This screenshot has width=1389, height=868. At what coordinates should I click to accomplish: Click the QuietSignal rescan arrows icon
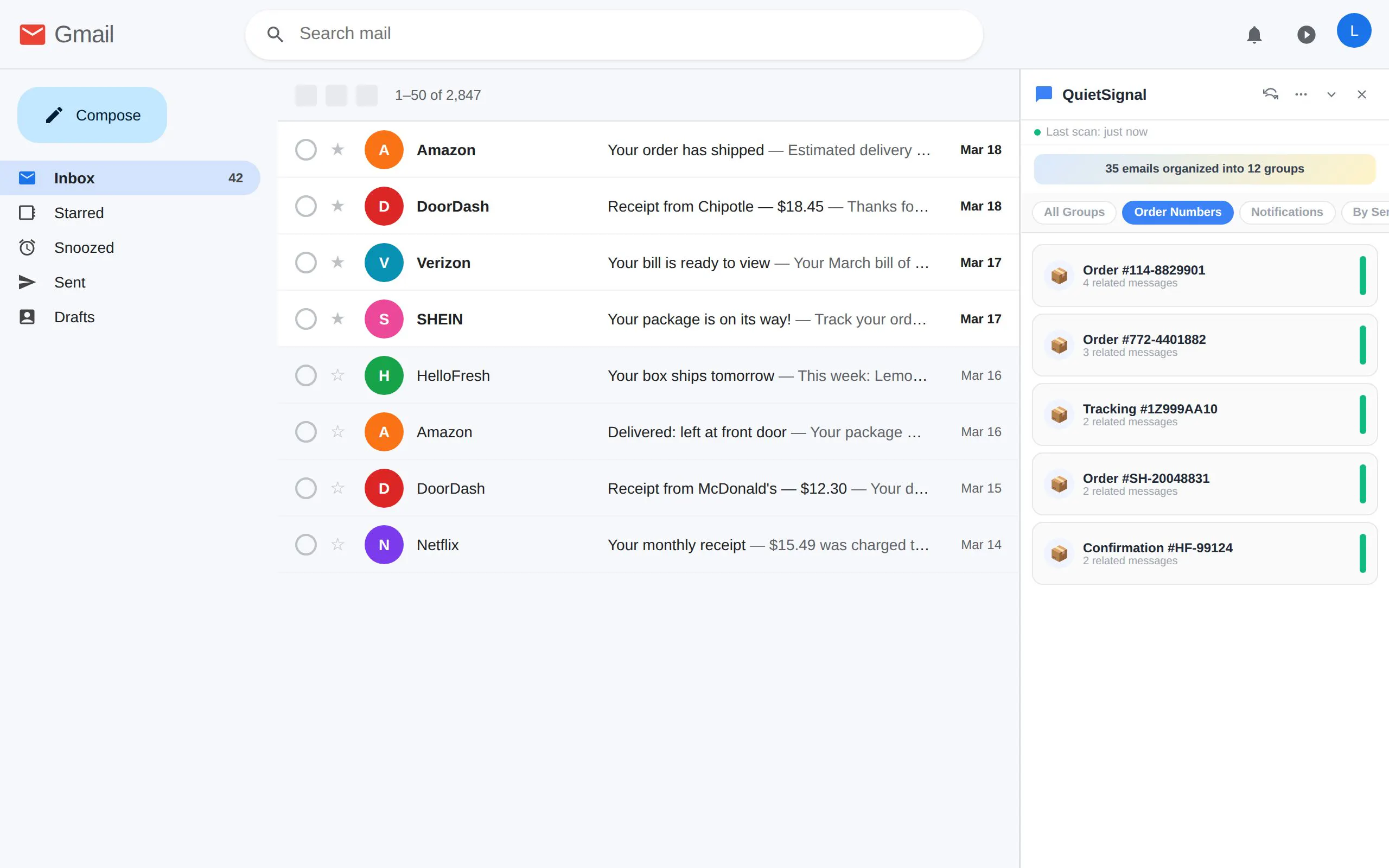pyautogui.click(x=1270, y=94)
